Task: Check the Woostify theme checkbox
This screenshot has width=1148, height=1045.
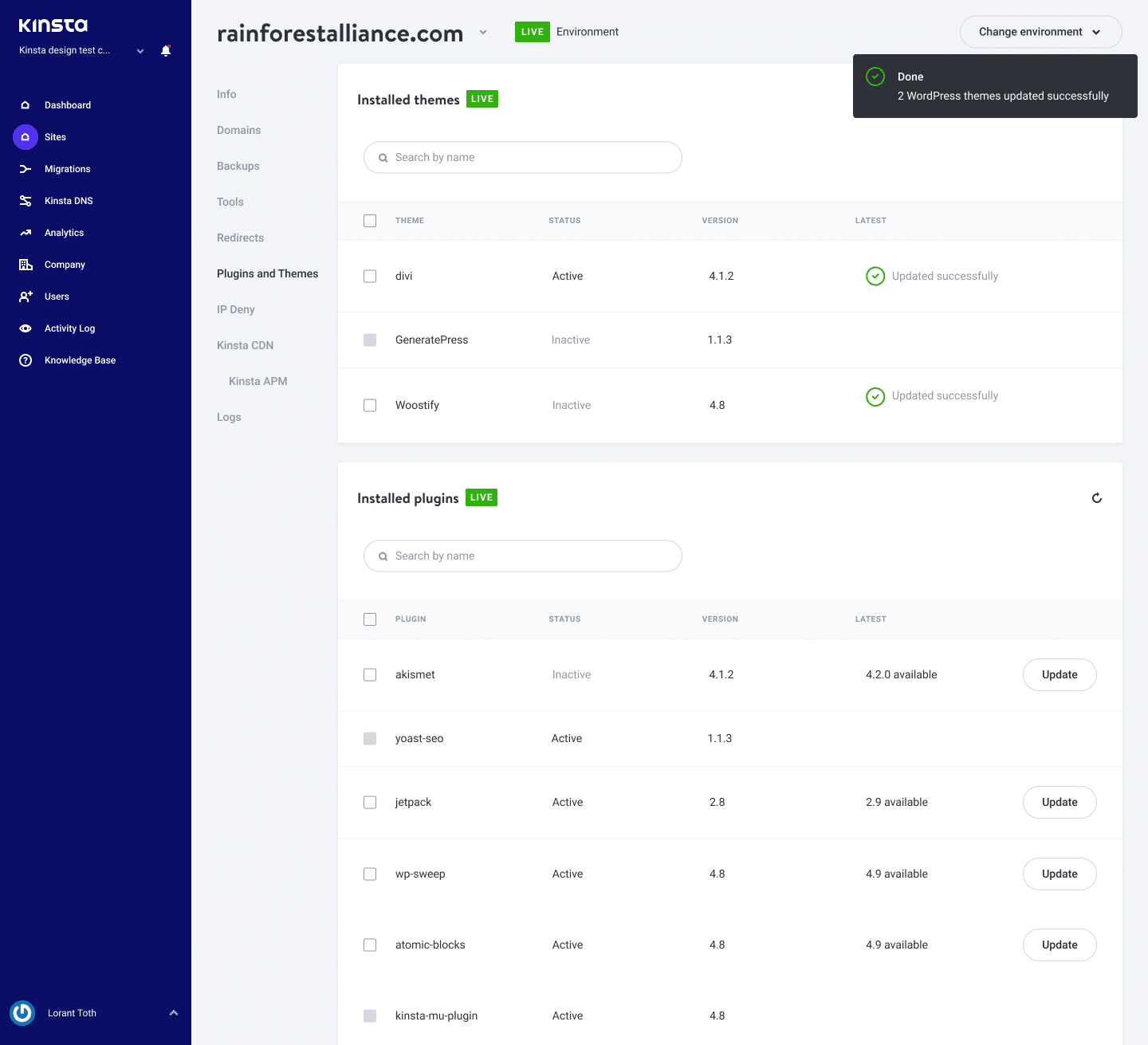Action: click(370, 406)
